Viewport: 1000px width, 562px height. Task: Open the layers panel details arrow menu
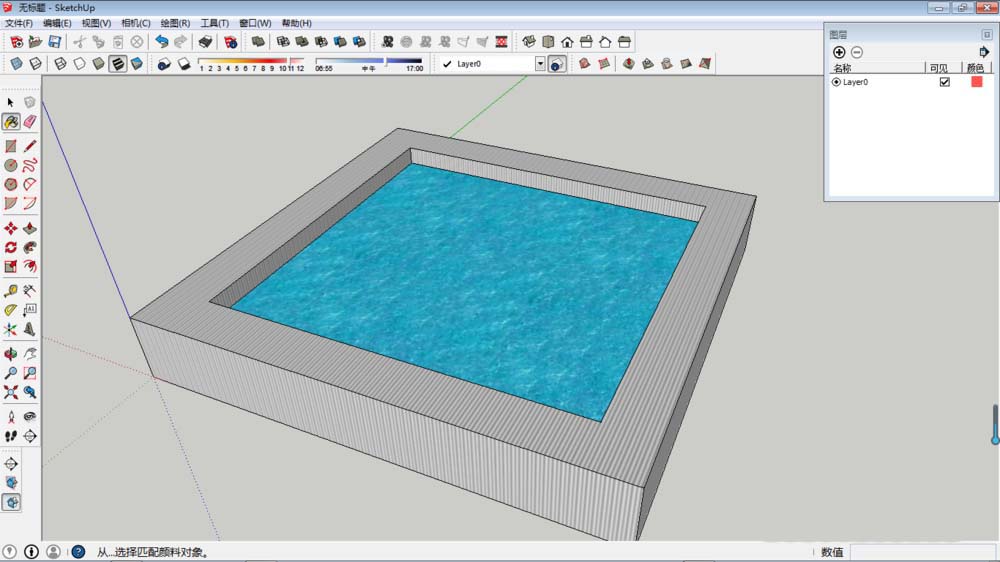(984, 52)
